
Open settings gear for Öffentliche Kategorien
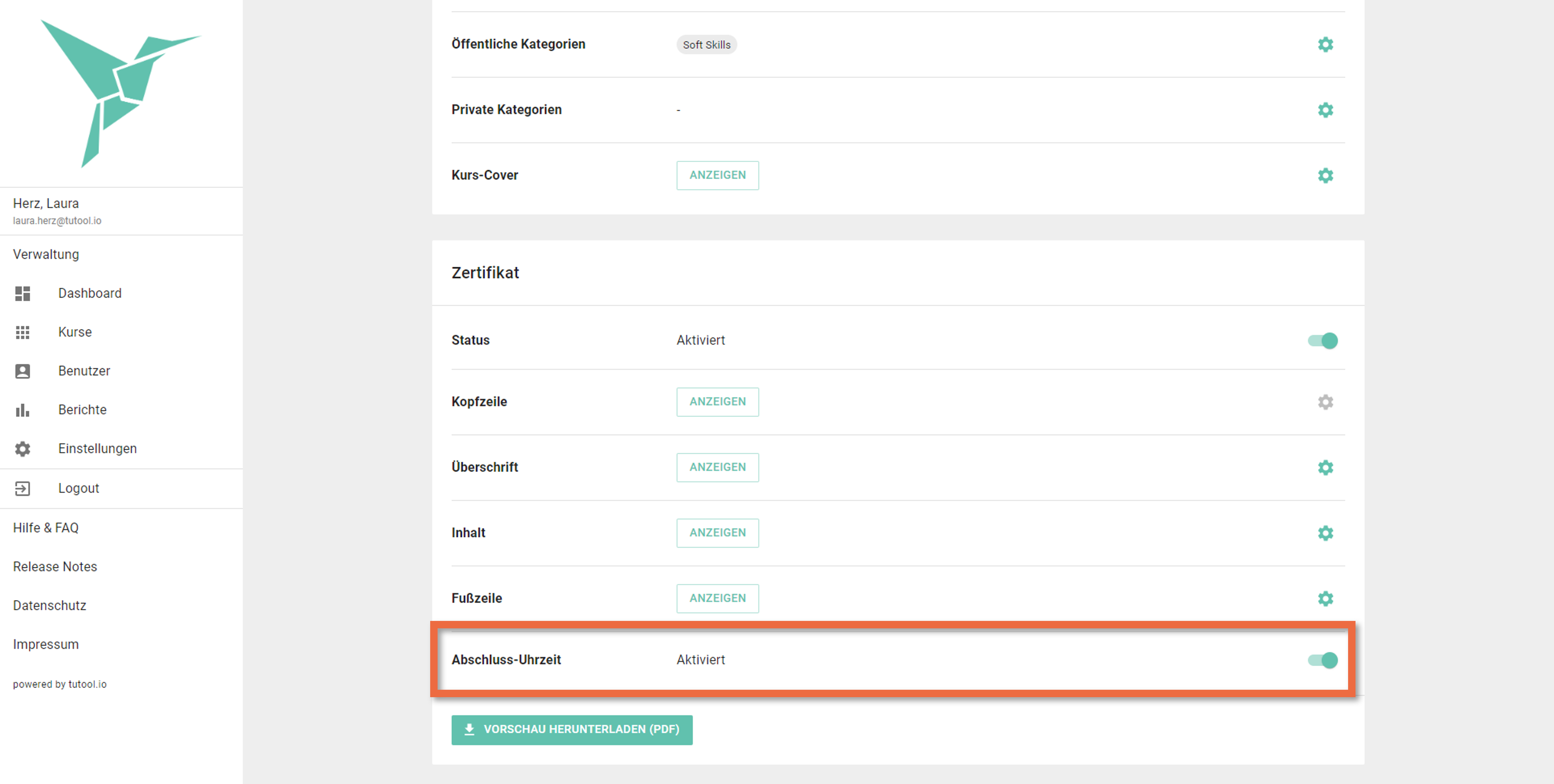1325,44
